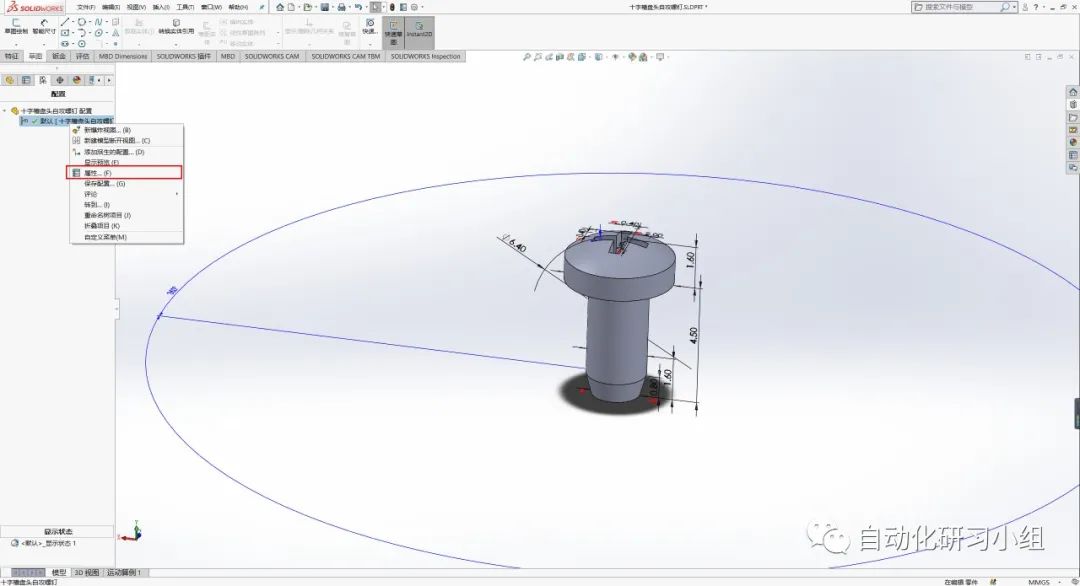Choose 保存配置... (G) from context menu
Viewport: 1080px width, 586px height.
[127, 184]
